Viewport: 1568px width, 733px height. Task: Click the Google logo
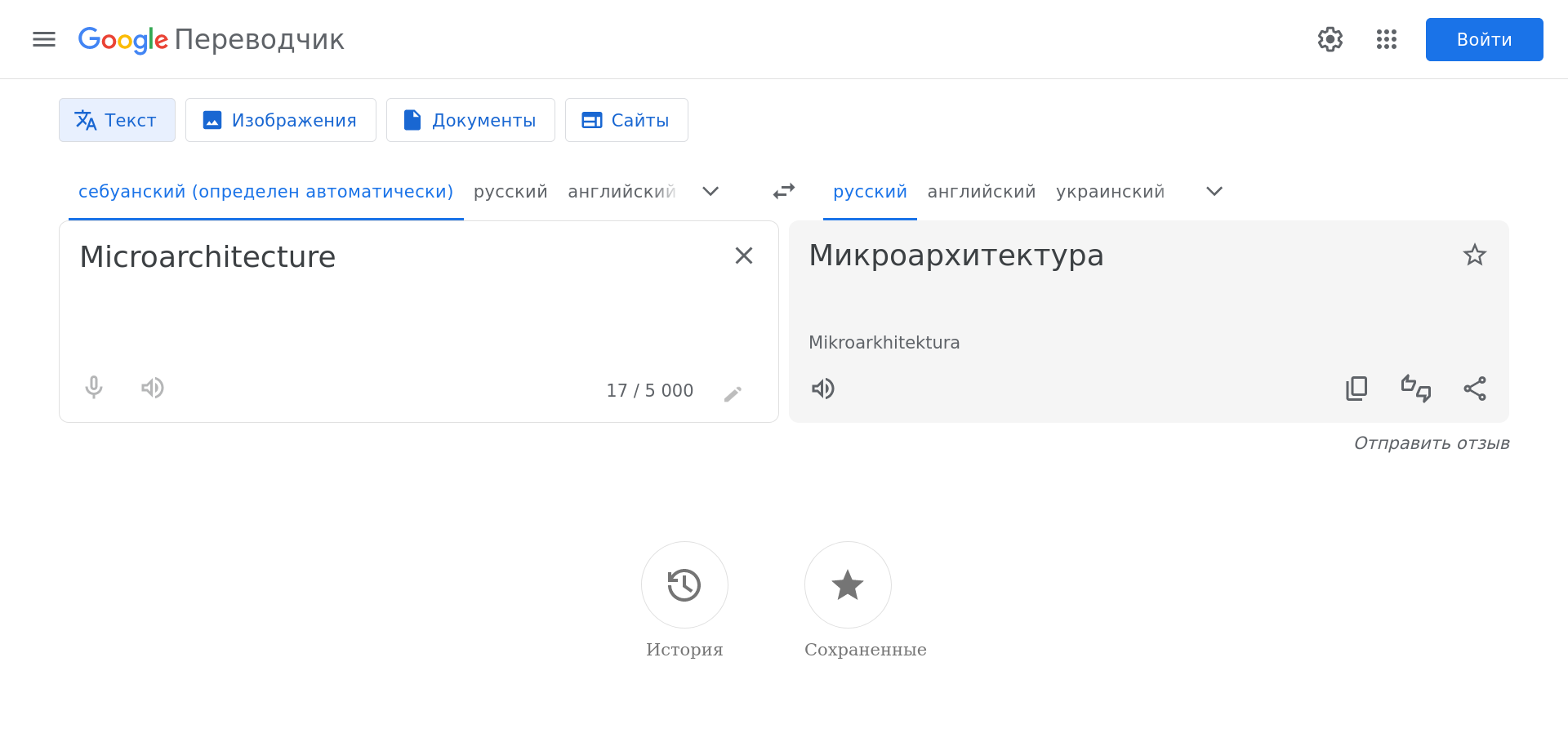[x=123, y=39]
